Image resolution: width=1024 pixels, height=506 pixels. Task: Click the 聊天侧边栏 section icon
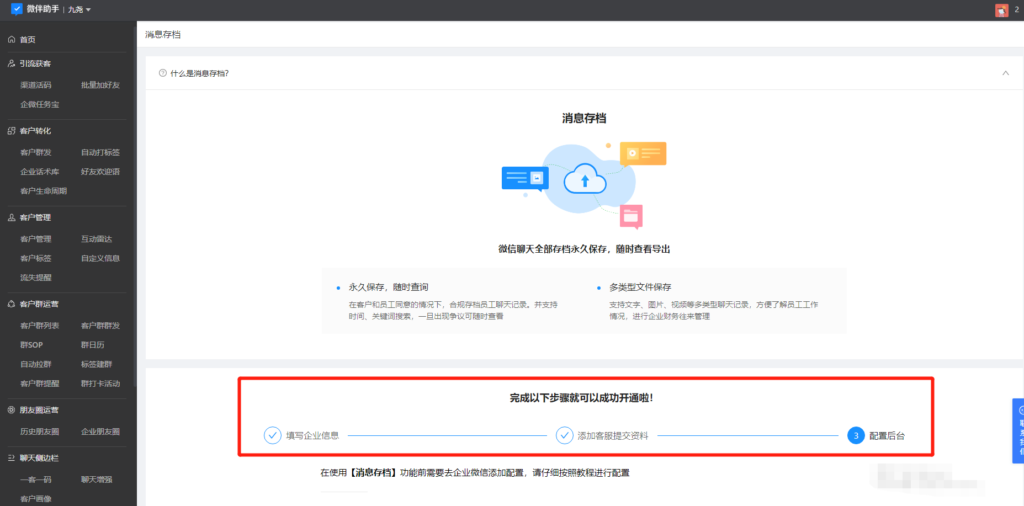coord(11,458)
